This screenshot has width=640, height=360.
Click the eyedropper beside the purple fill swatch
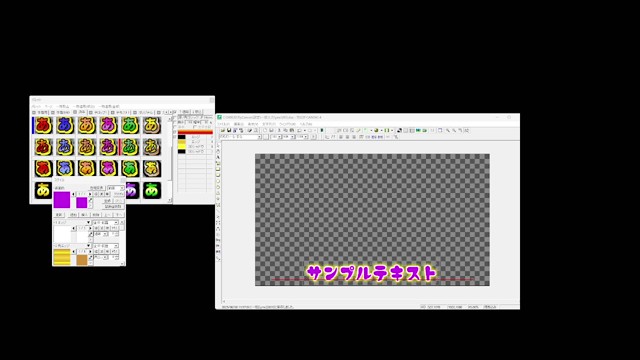(91, 200)
